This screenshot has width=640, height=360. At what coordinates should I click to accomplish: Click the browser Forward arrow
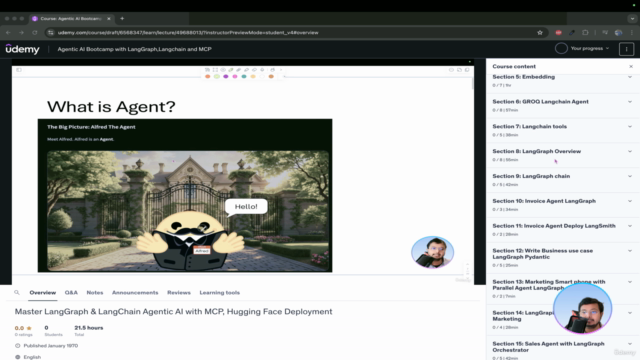coord(21,33)
